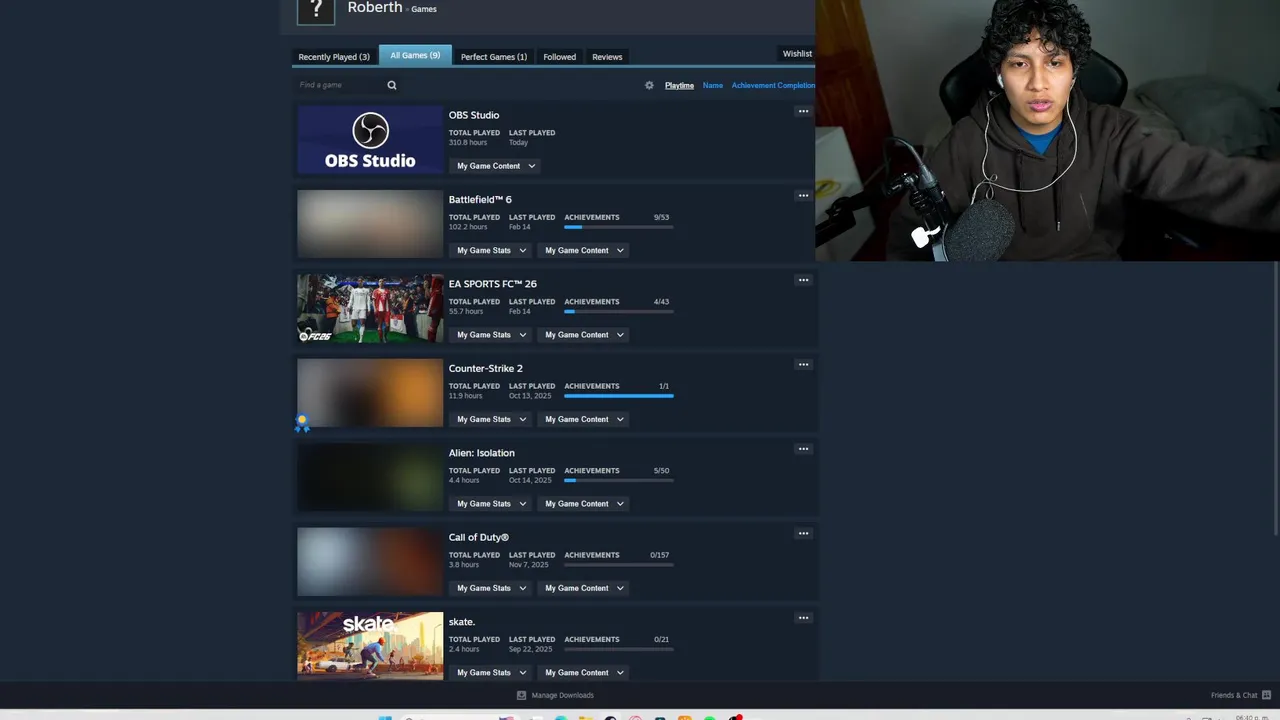Open Friends & Chat text button
Image resolution: width=1280 pixels, height=720 pixels.
click(x=1234, y=695)
